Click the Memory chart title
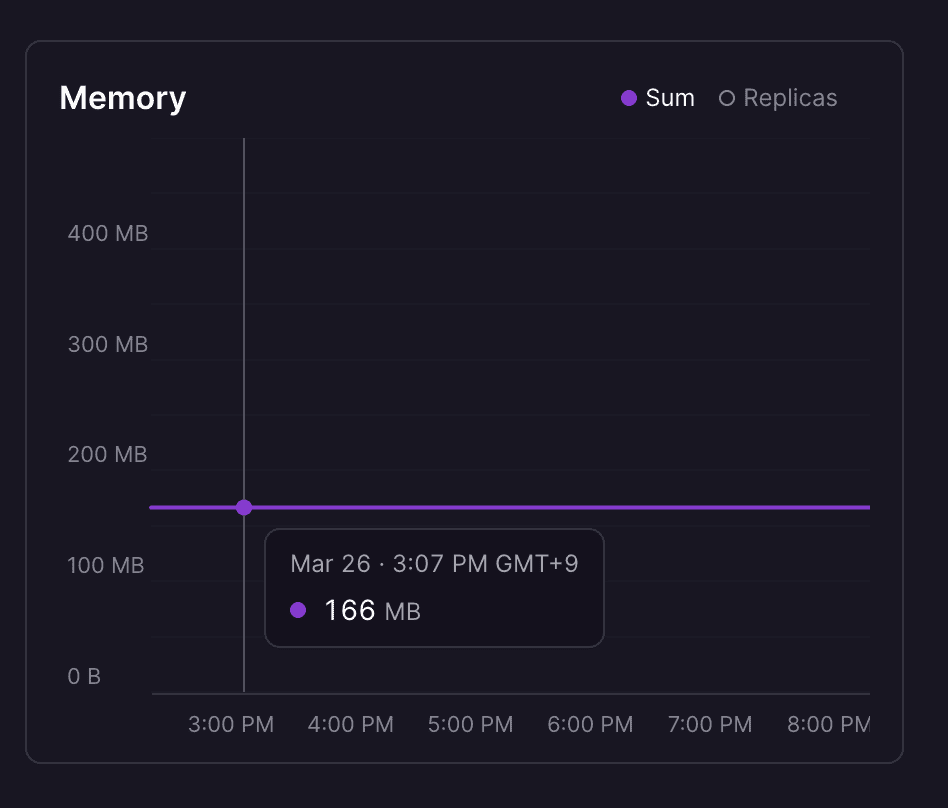 [123, 98]
